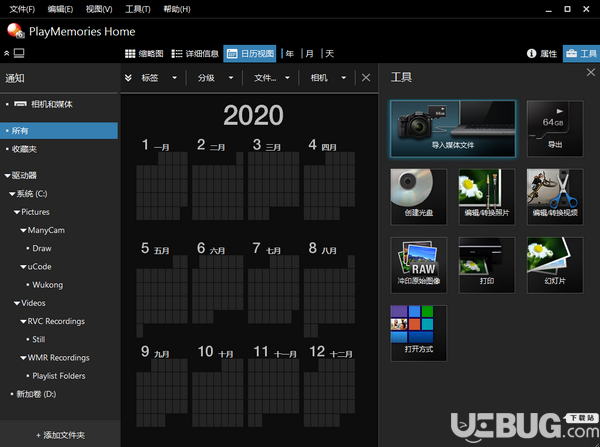Screen dimensions: 600x447
Task: Open the Import Media Files (导入媒体文件) tool
Action: [453, 129]
